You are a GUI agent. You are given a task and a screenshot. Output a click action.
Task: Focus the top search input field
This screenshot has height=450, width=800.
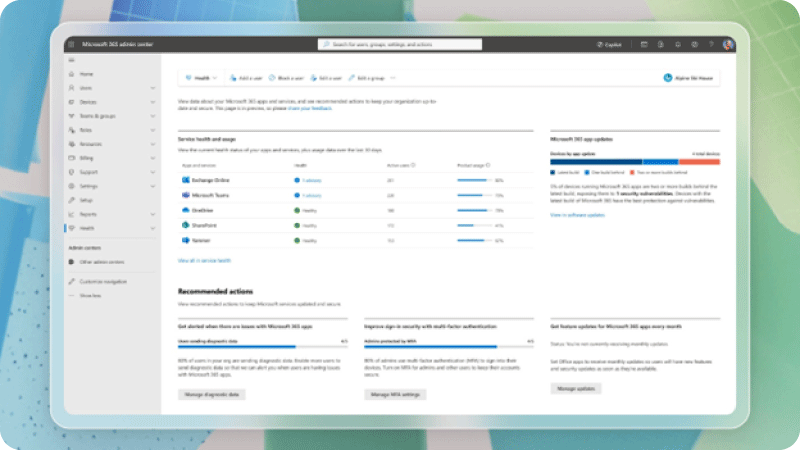click(400, 44)
